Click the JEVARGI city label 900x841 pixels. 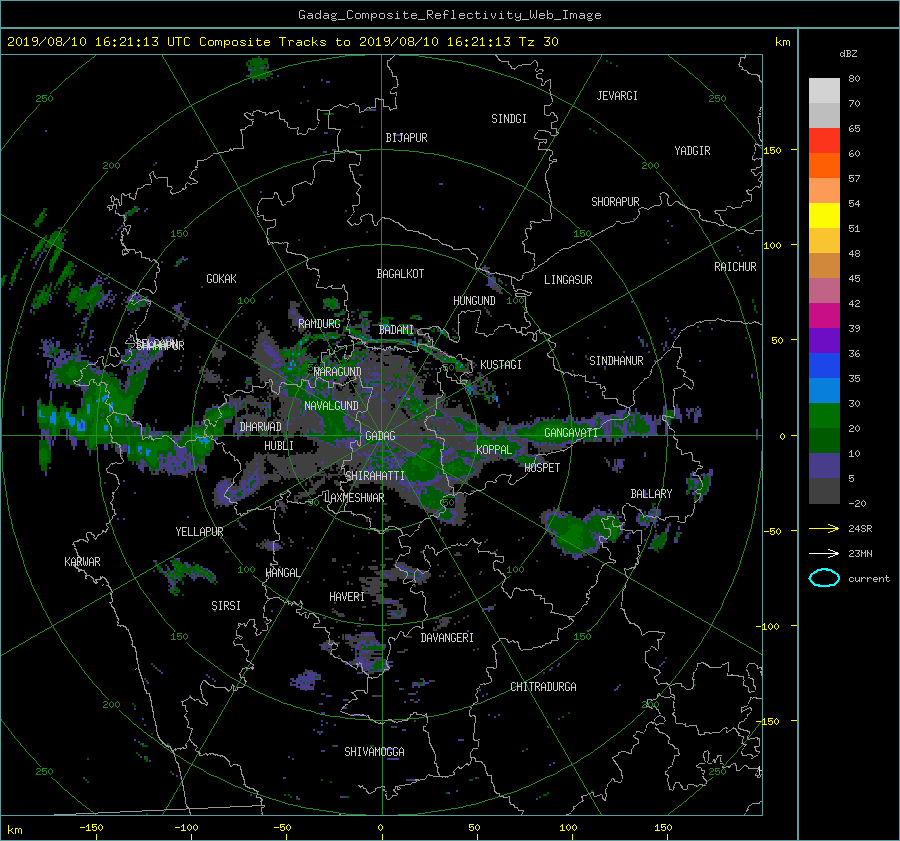click(x=617, y=96)
